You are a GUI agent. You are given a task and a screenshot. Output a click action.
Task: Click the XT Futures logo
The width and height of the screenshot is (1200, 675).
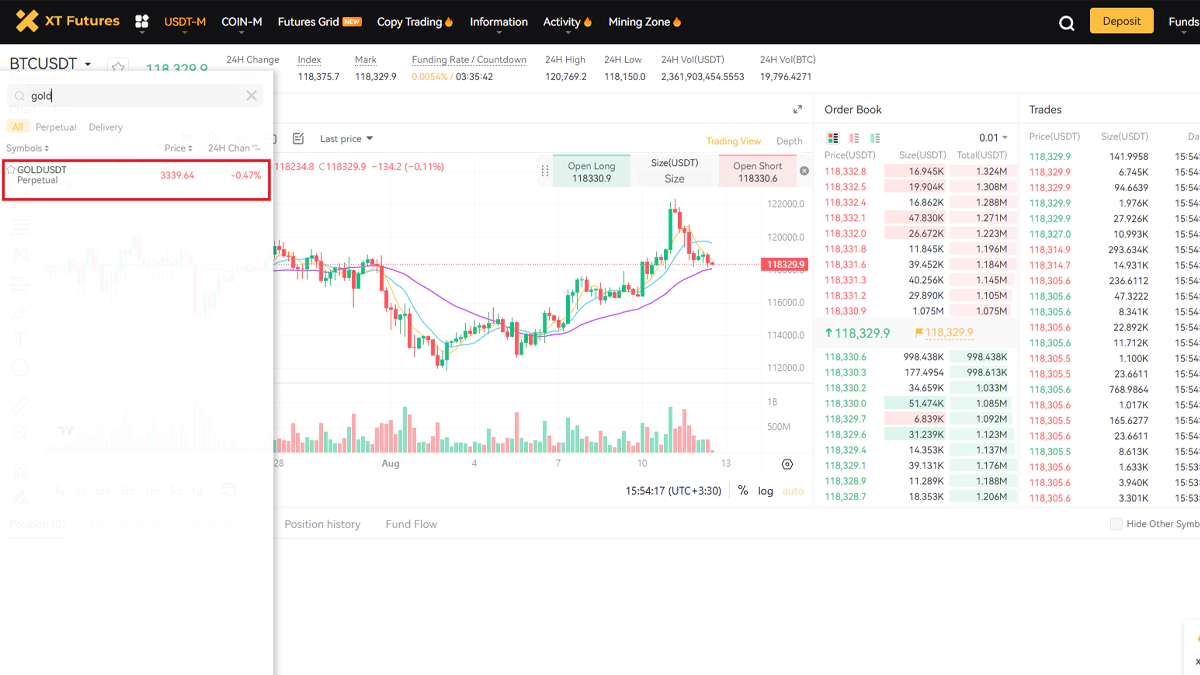click(68, 21)
